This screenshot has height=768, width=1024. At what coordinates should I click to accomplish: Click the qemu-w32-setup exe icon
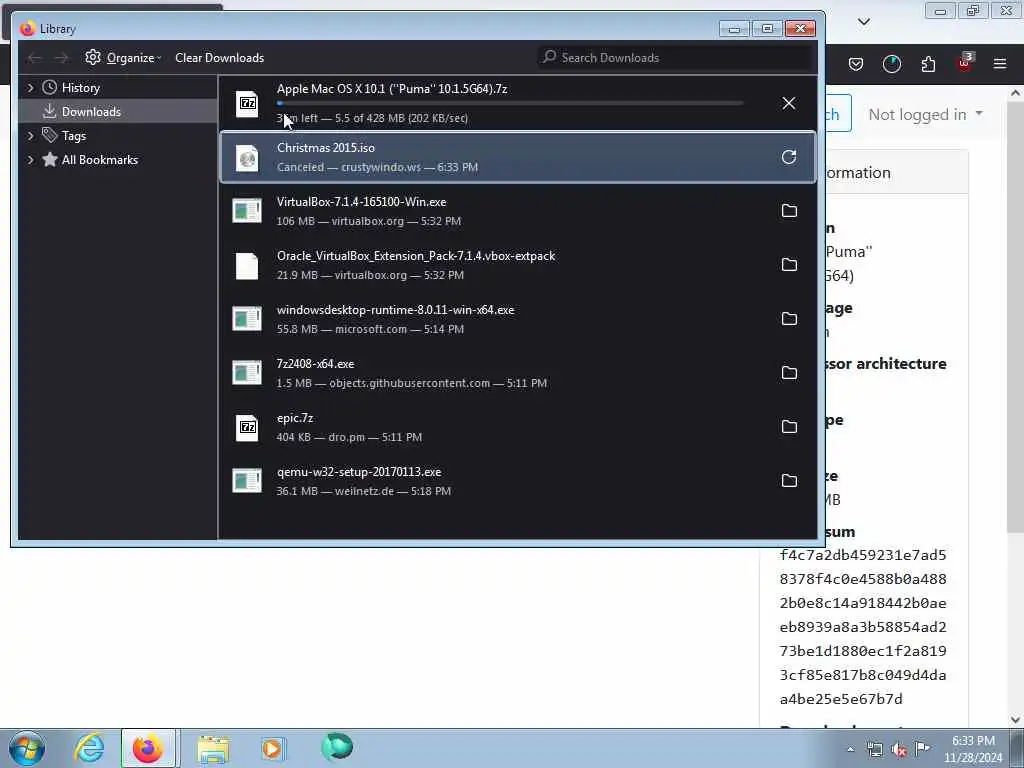pyautogui.click(x=247, y=481)
